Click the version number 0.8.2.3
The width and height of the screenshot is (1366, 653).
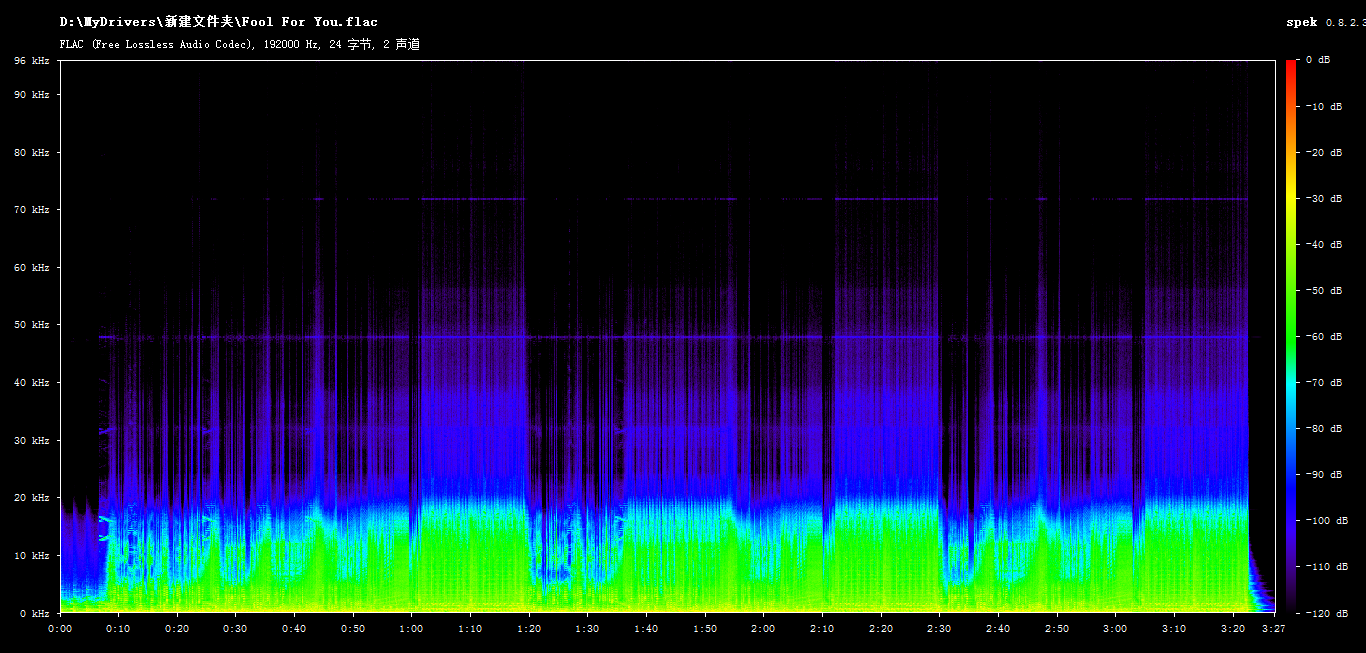1345,22
